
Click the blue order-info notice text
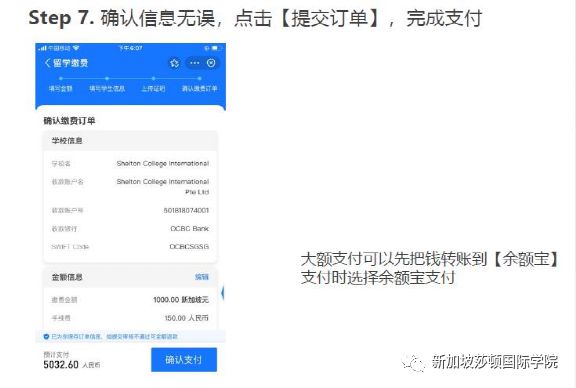(x=114, y=337)
